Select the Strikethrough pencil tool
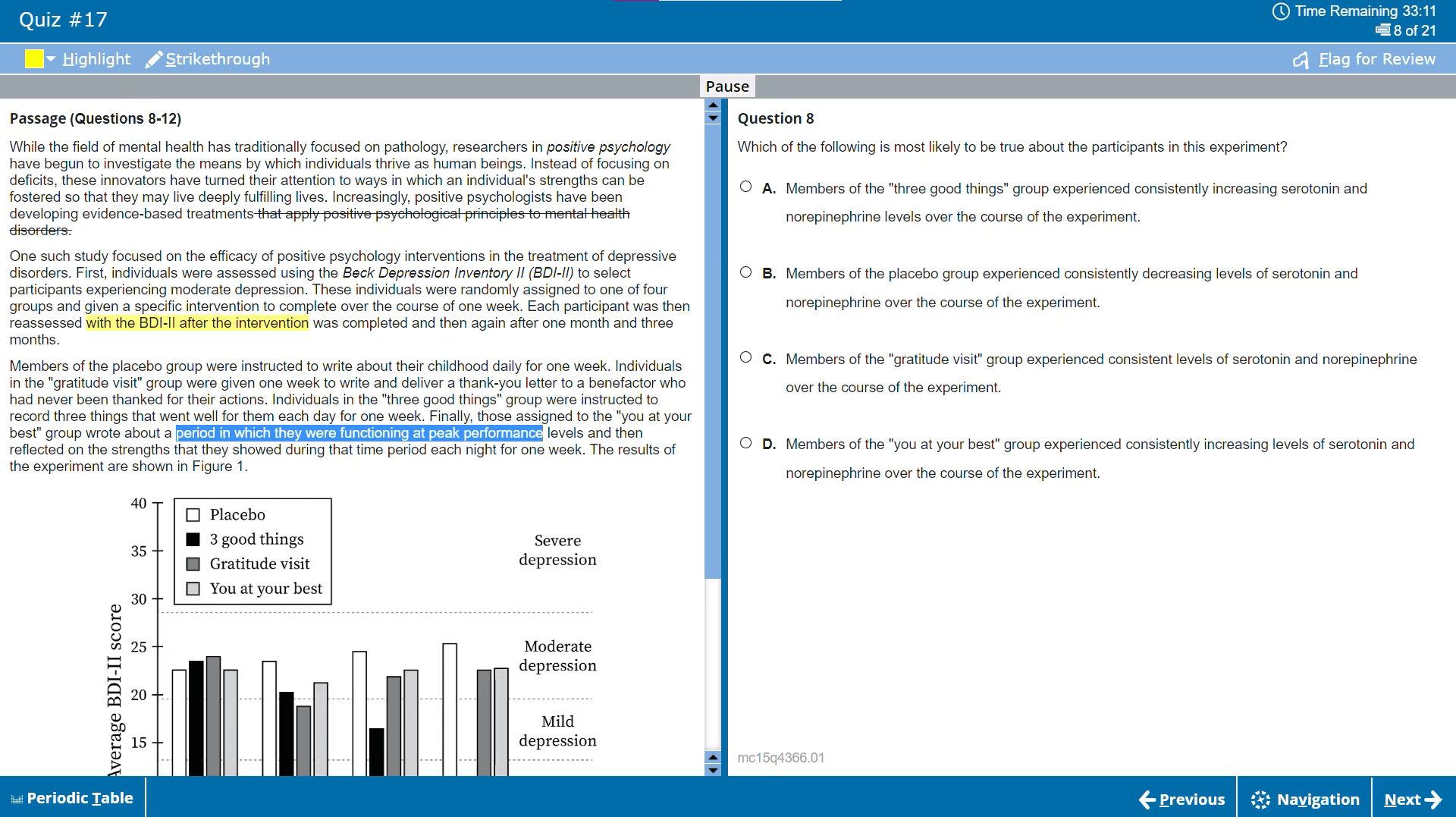 [154, 58]
